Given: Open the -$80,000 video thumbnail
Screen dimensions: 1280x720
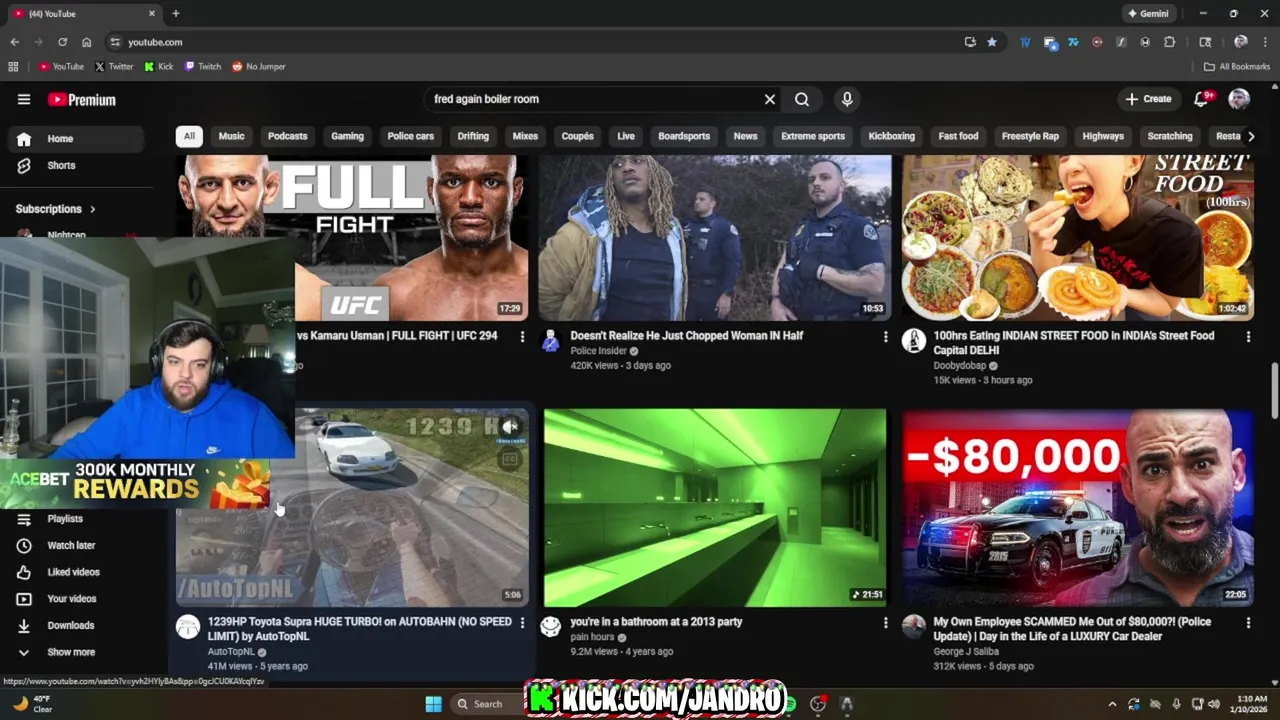Looking at the screenshot, I should coord(1078,508).
